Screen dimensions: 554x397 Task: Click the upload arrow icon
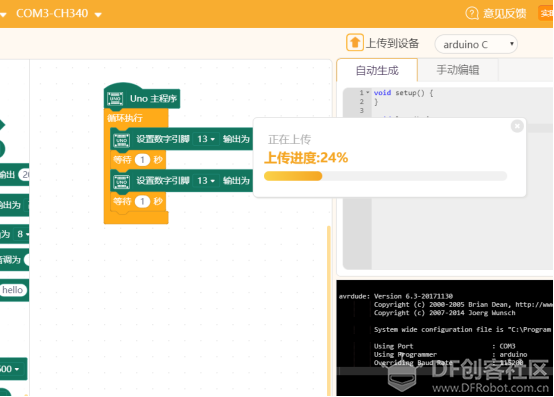[x=354, y=43]
